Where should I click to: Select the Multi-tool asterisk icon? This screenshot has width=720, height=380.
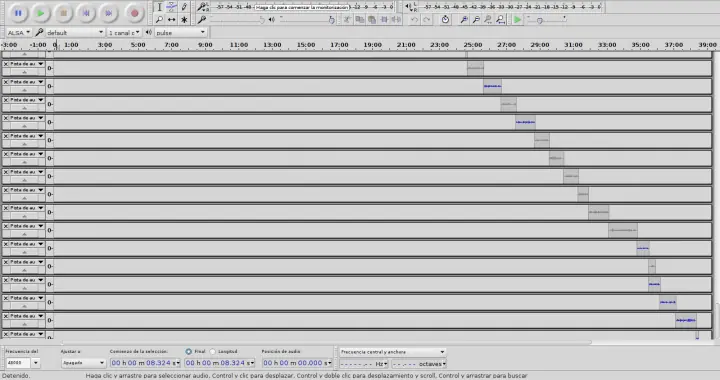pyautogui.click(x=184, y=19)
